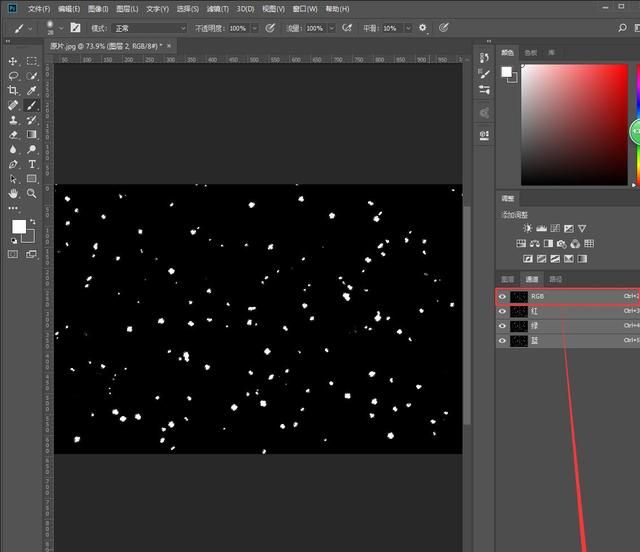Select the Lasso tool
640x552 pixels.
(13, 76)
